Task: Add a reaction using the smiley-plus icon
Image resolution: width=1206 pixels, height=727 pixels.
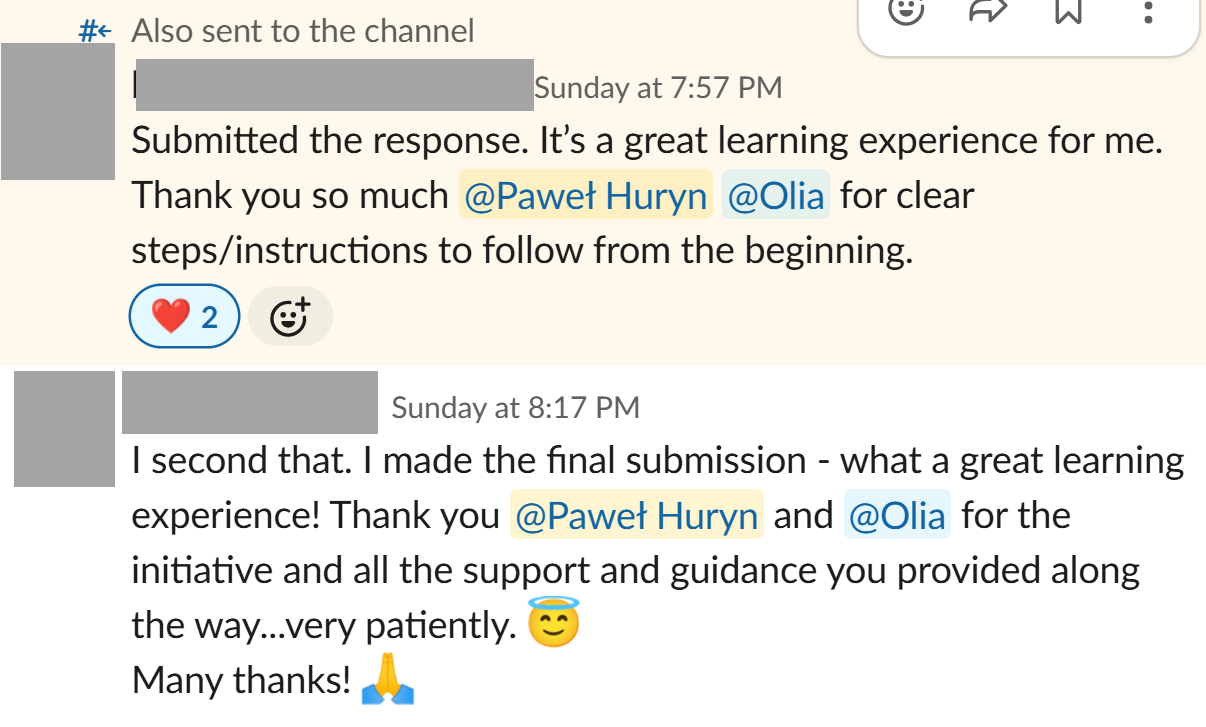Action: click(290, 316)
